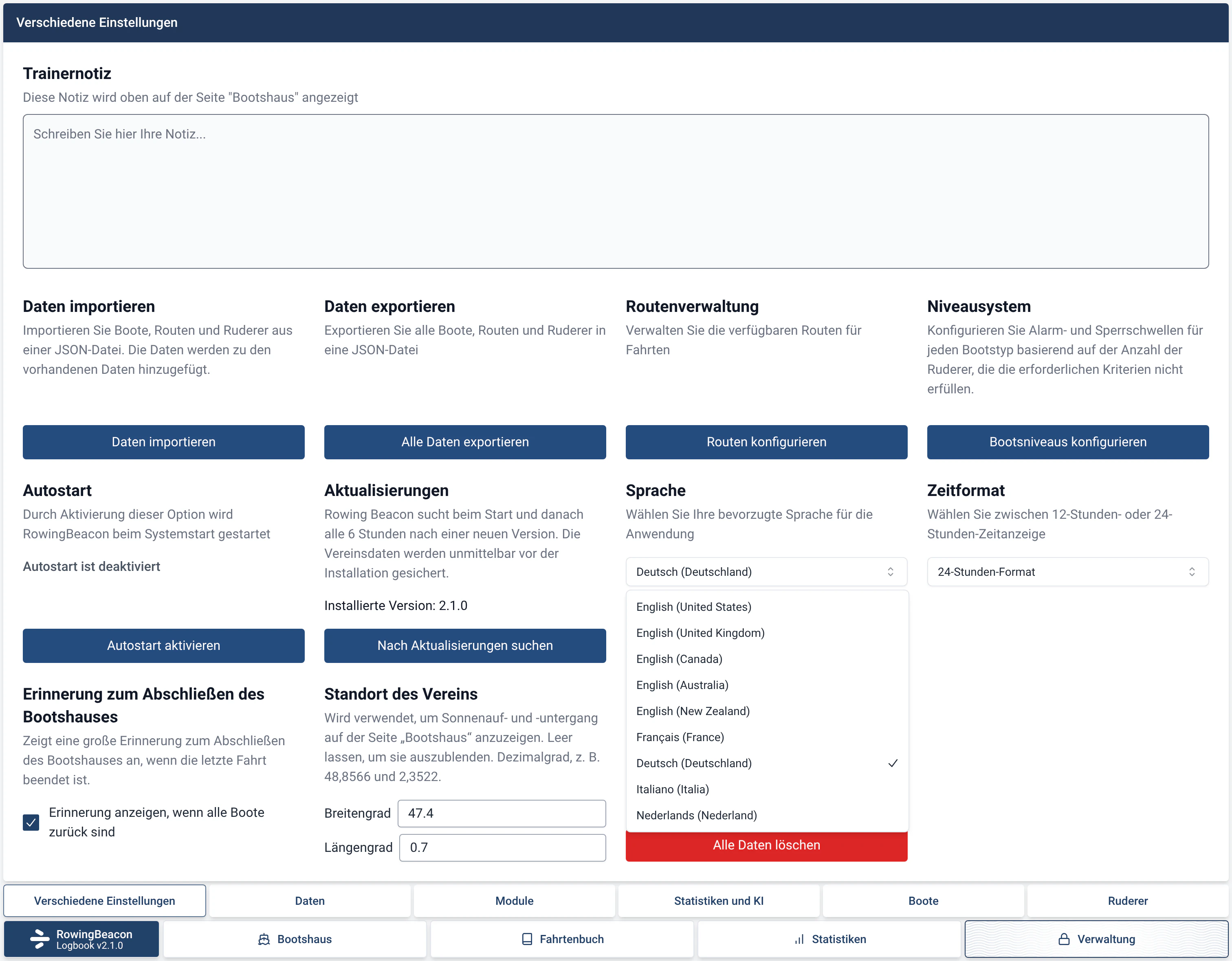1232x961 pixels.
Task: Choose English (Canada) from list
Action: coord(767,659)
